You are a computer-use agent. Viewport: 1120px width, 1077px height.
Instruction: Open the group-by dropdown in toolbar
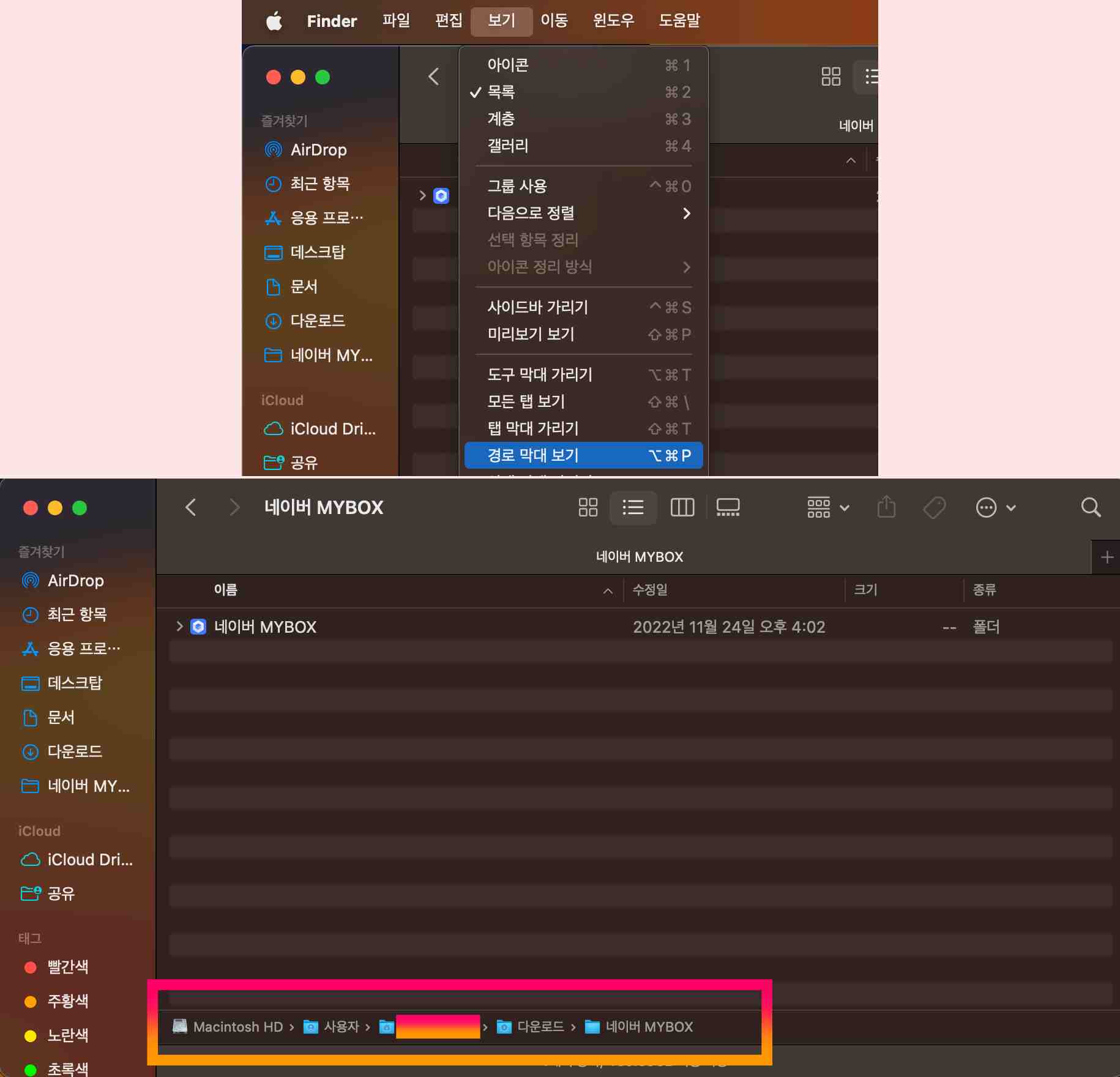click(828, 507)
